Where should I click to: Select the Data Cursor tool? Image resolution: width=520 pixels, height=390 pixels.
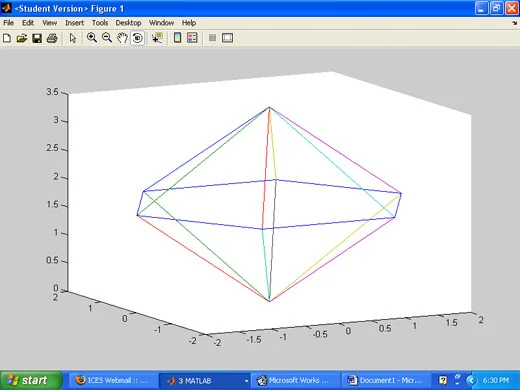coord(157,38)
